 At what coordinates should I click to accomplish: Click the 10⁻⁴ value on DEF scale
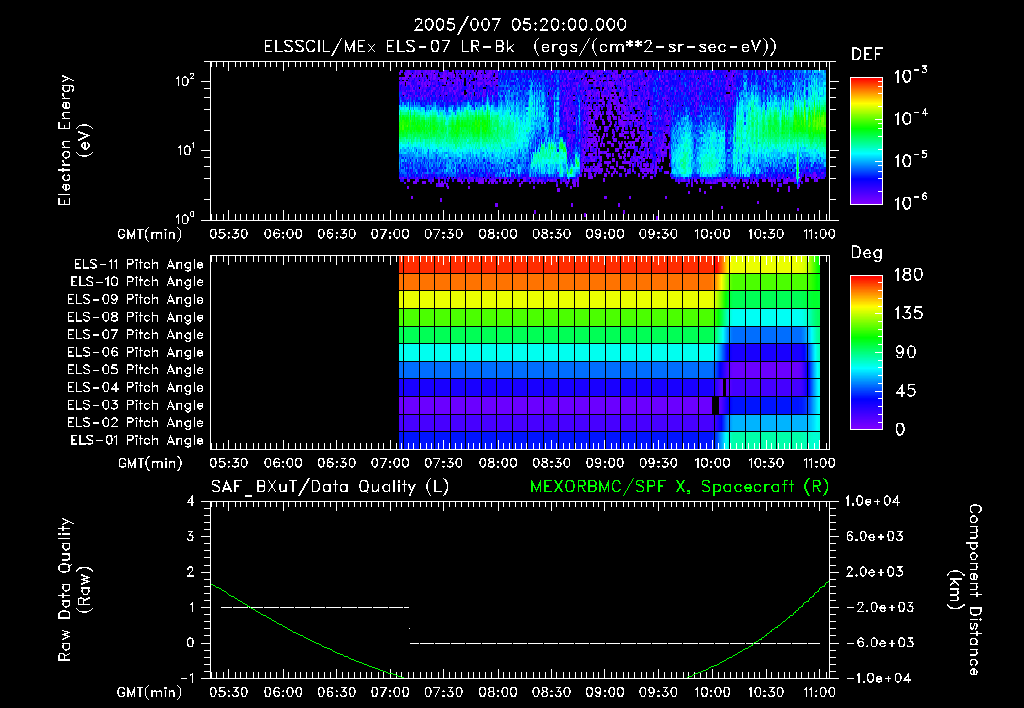point(910,118)
